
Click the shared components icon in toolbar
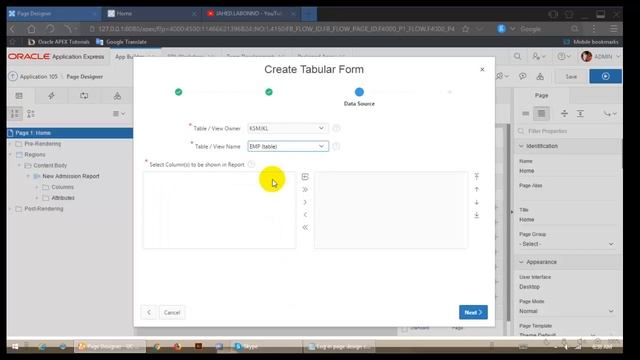(x=540, y=76)
